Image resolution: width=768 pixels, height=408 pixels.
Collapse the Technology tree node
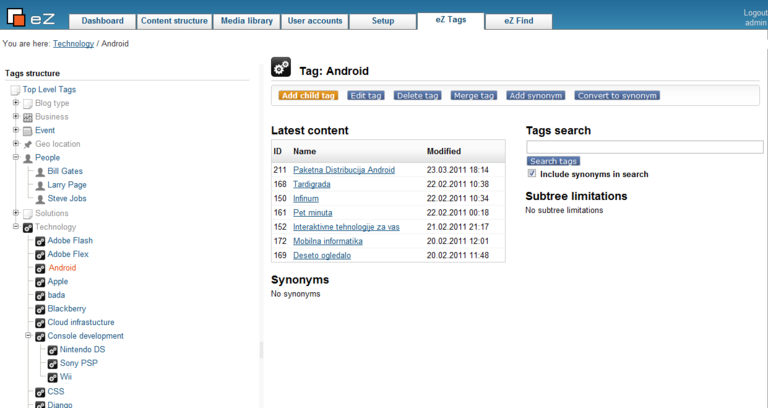(x=16, y=227)
